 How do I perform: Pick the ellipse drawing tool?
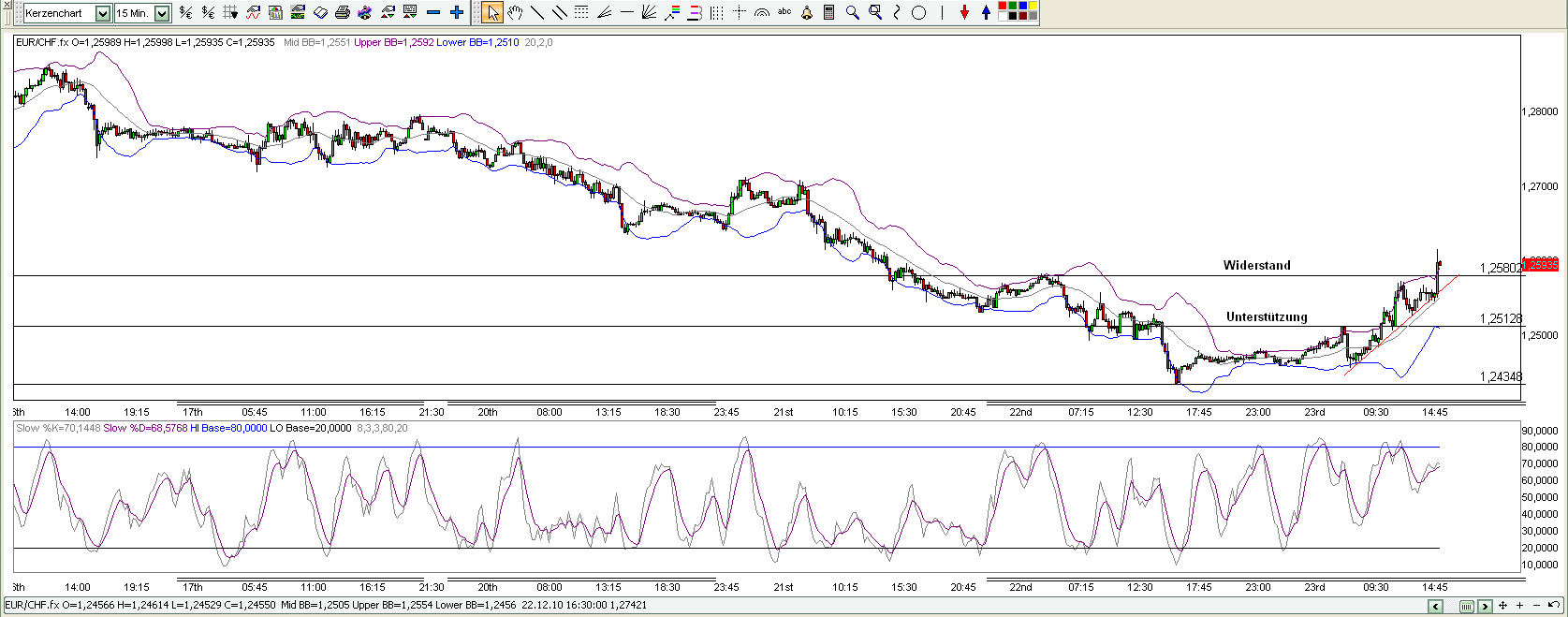[919, 12]
